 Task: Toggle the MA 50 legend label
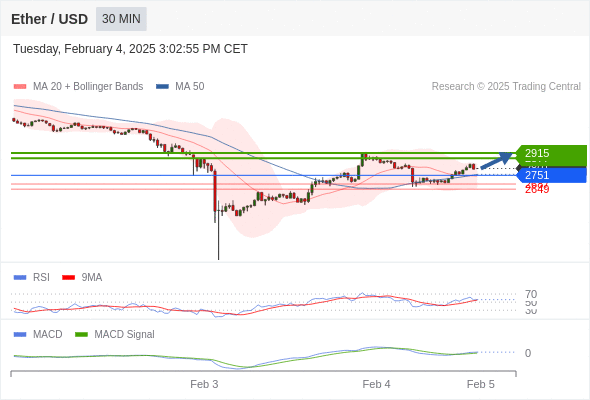click(190, 87)
